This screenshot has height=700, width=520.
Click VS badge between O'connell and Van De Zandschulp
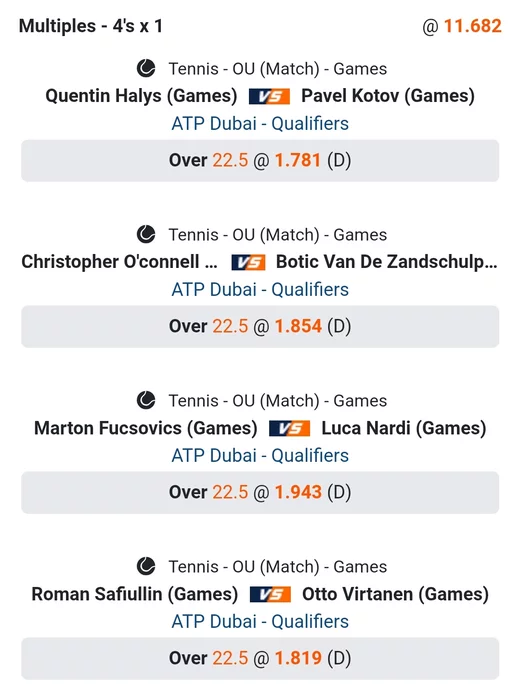(248, 262)
